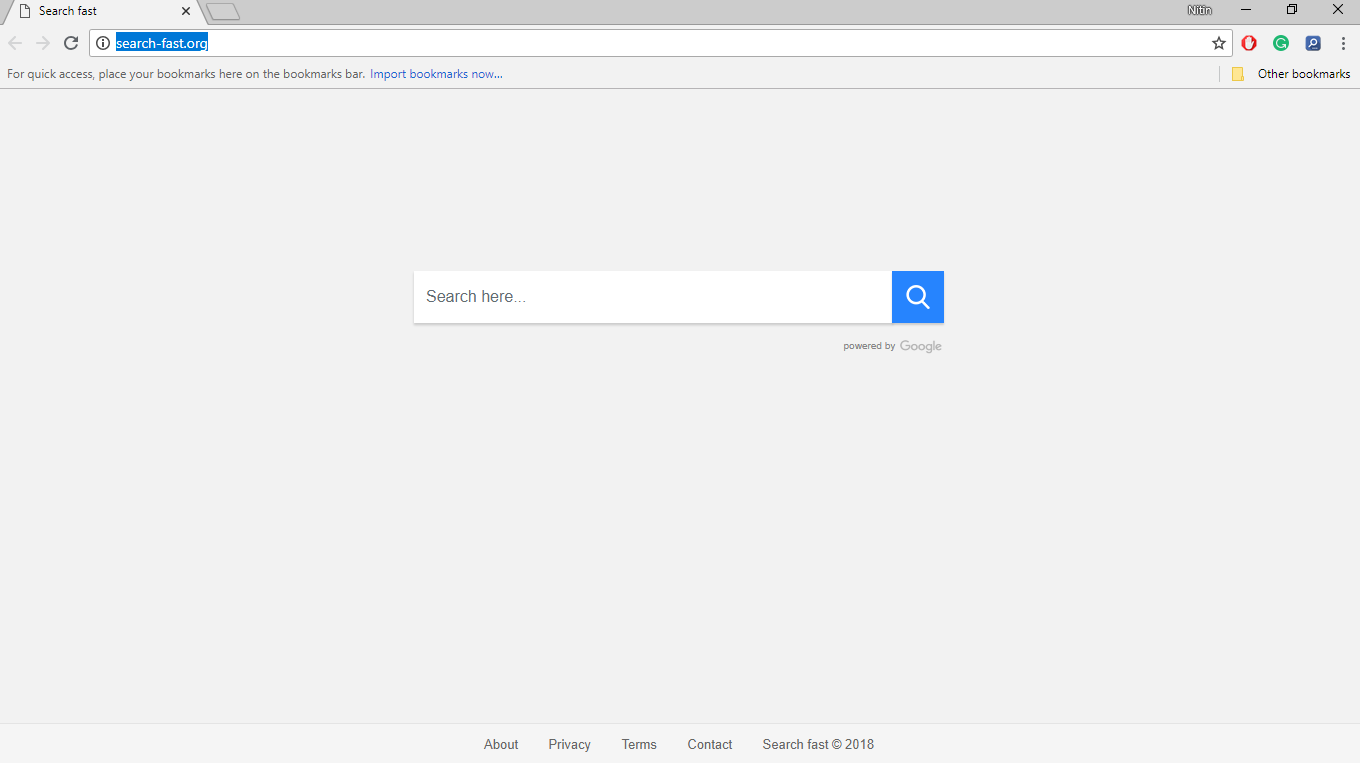This screenshot has width=1360, height=763.
Task: Open the About page
Action: [500, 744]
